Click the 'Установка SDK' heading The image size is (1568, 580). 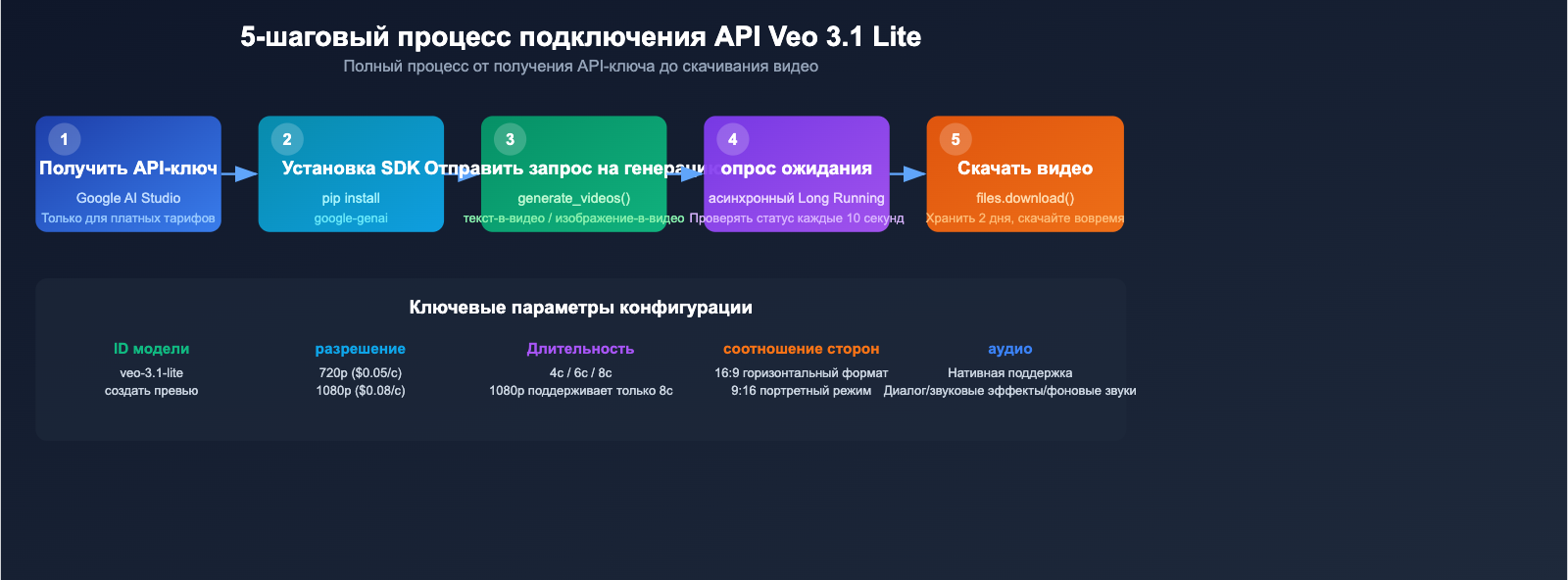pos(351,169)
